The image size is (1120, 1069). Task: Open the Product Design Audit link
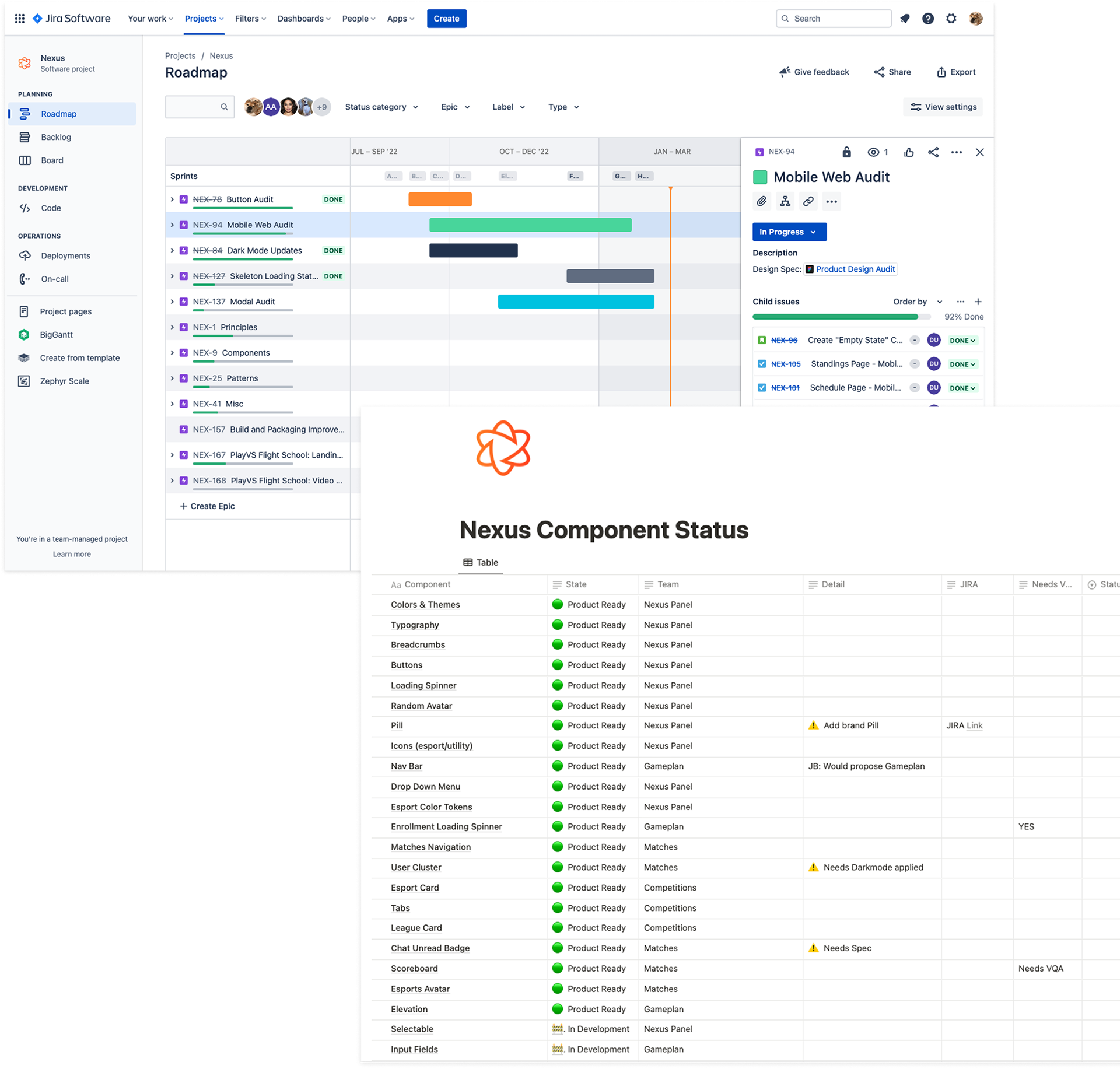pos(855,269)
